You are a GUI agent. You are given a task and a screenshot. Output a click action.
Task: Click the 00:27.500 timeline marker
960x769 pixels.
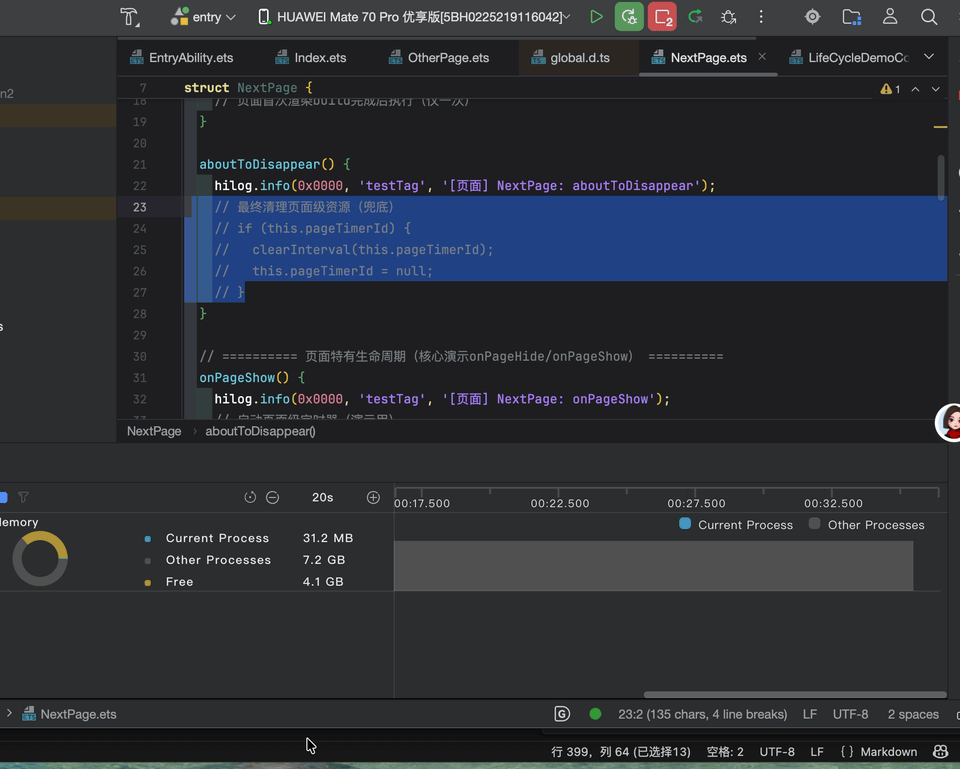696,503
